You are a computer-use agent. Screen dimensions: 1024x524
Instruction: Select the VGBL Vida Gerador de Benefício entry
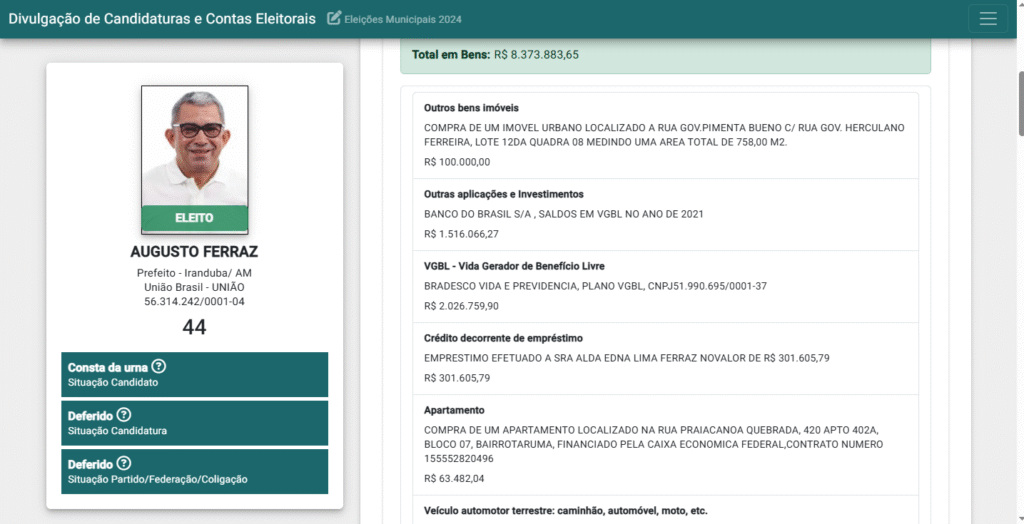pos(665,286)
